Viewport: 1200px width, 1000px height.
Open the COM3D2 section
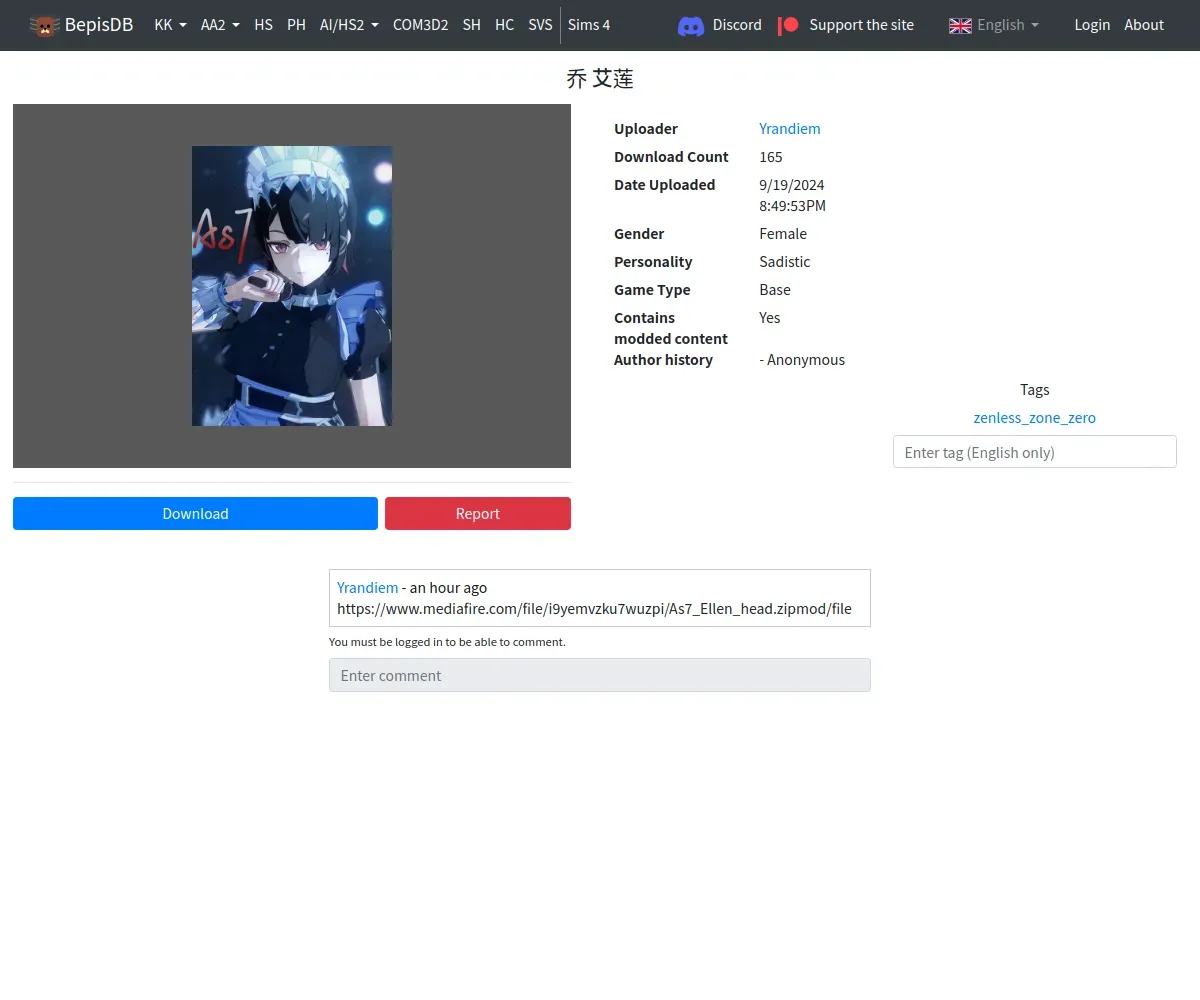(x=420, y=25)
